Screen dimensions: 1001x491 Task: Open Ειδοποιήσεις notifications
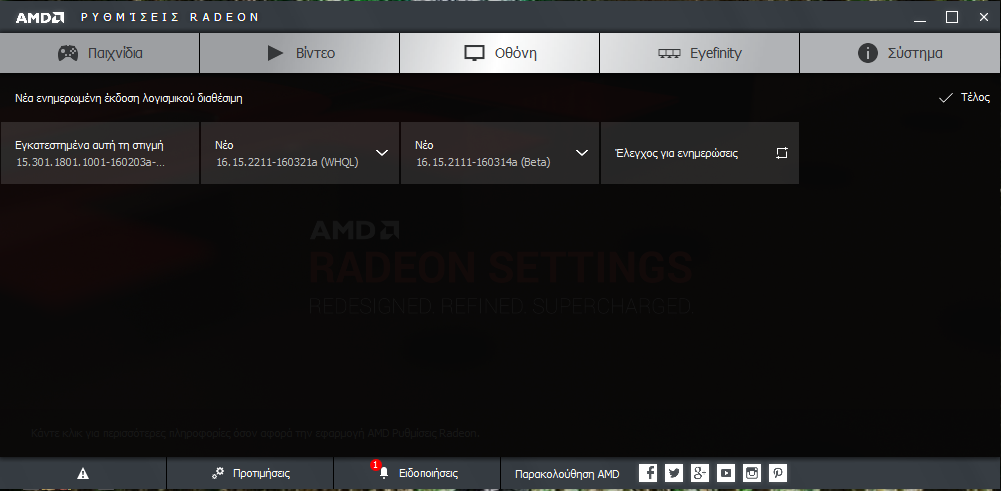click(417, 474)
